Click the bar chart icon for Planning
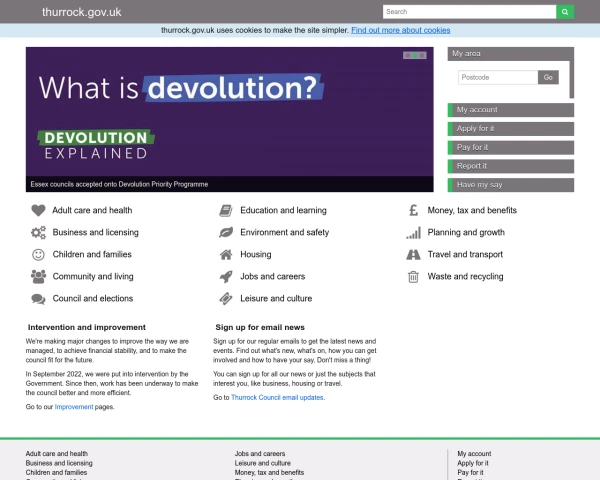Screen dimensions: 600x480 point(413,232)
